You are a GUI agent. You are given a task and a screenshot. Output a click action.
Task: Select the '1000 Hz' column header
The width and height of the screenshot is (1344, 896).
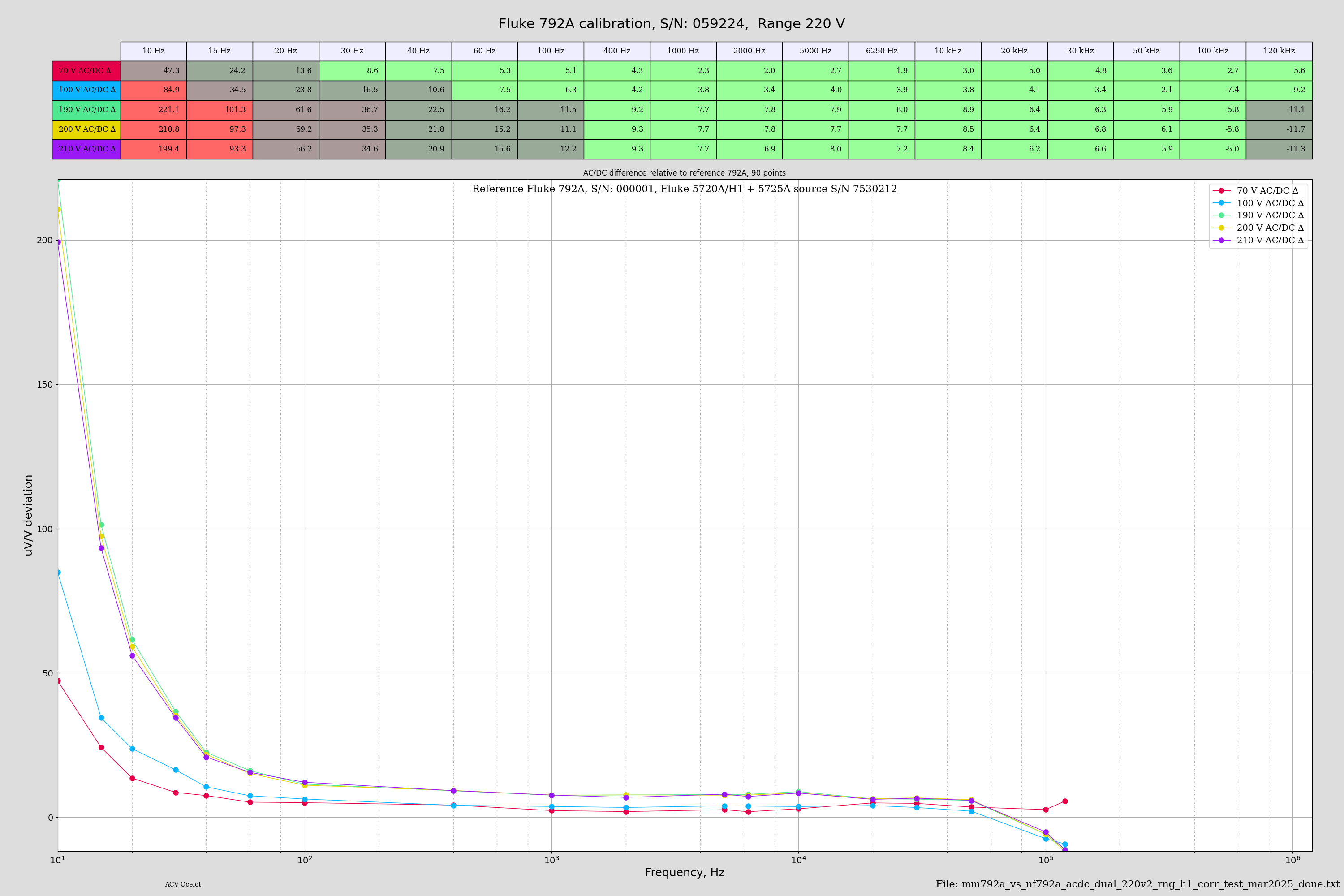pyautogui.click(x=684, y=51)
